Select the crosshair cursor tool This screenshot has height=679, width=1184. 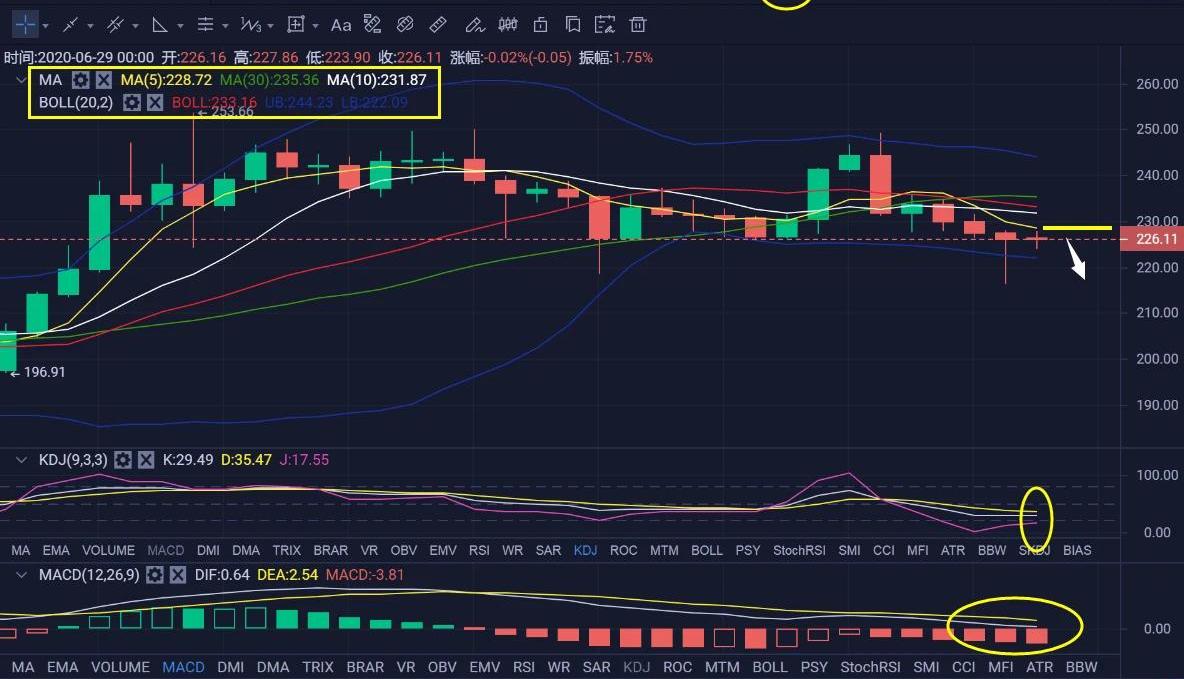[24, 24]
